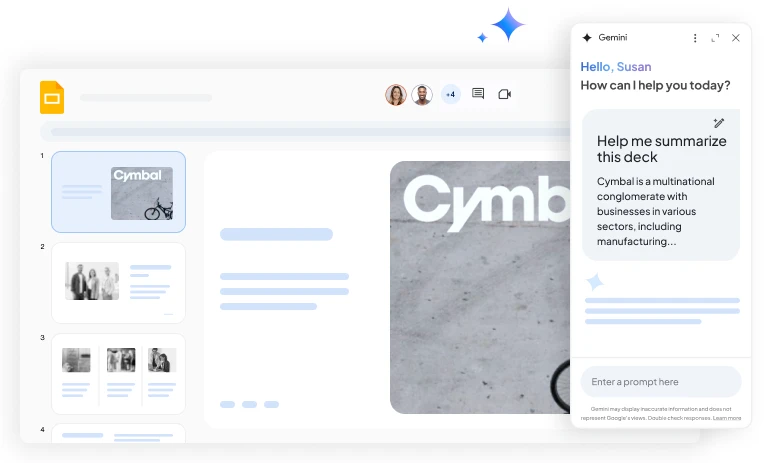Screen dimensions: 776x463
Task: Click the main slide title placeholder
Action: point(276,234)
